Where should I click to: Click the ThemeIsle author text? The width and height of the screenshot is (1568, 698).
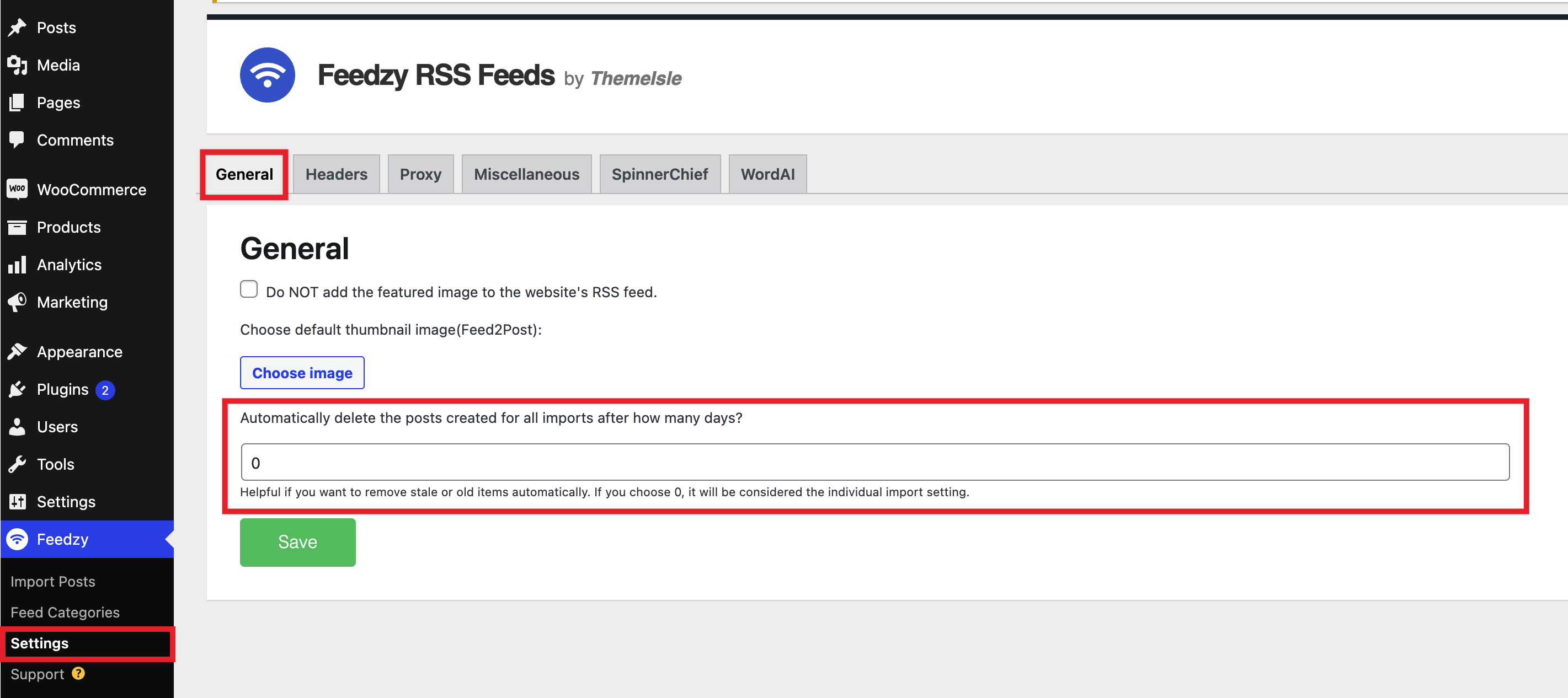[x=636, y=78]
